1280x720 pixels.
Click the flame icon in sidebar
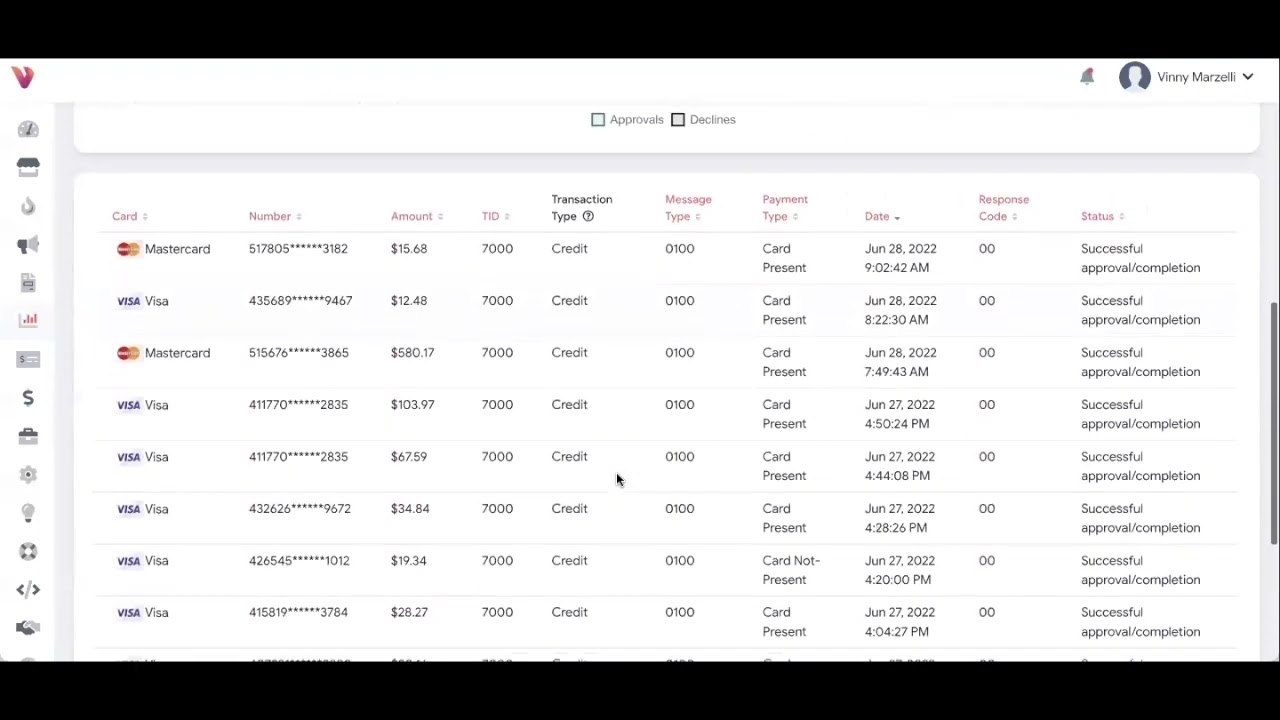click(28, 206)
